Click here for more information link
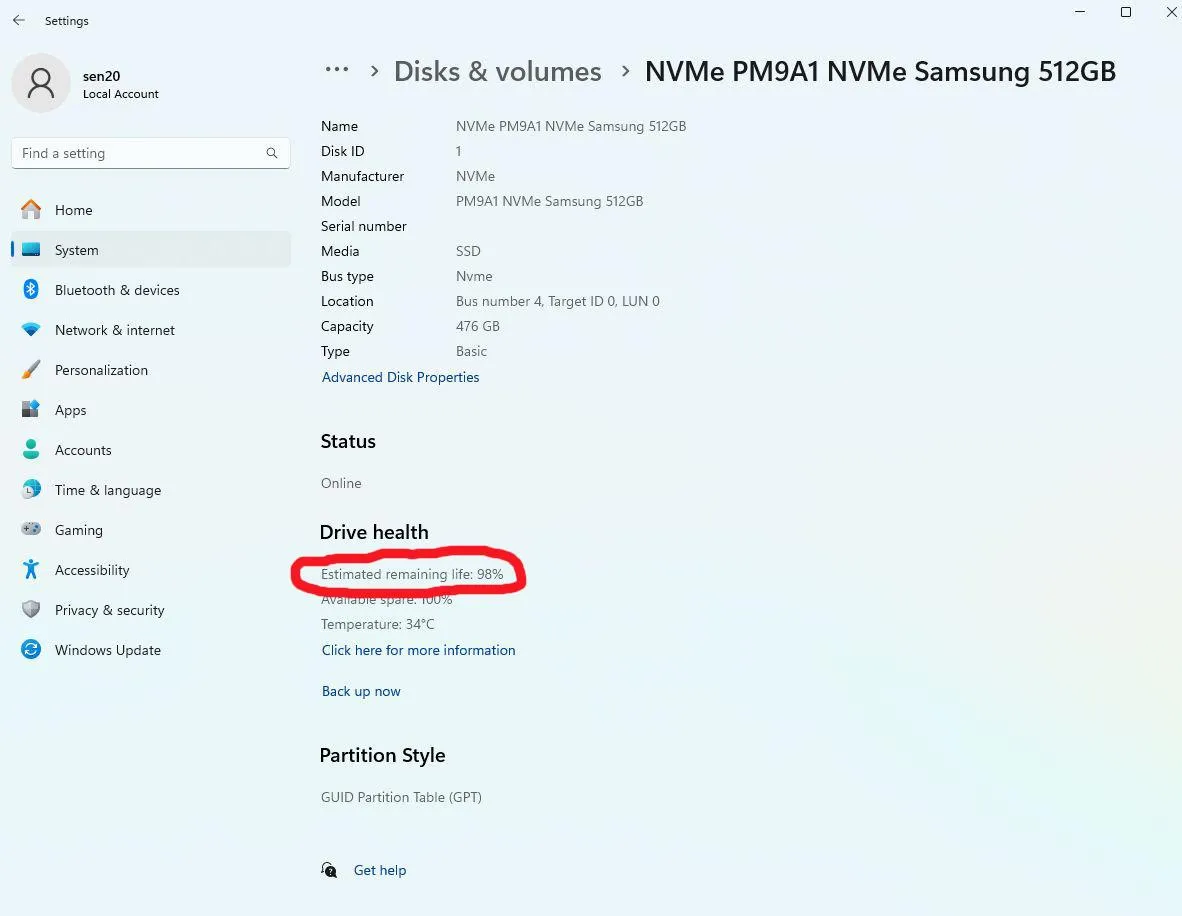The width and height of the screenshot is (1182, 916). click(x=418, y=650)
